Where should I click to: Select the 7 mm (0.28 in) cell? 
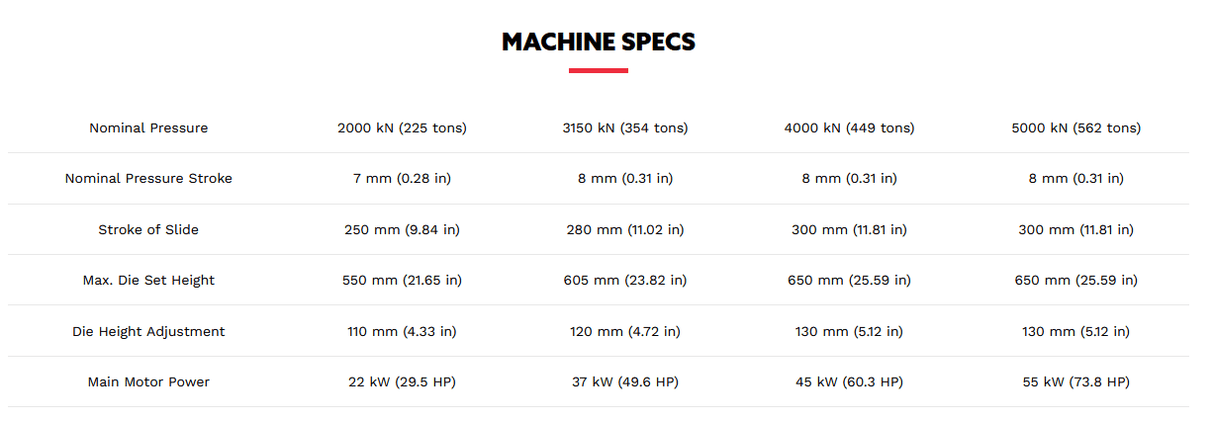tap(402, 179)
